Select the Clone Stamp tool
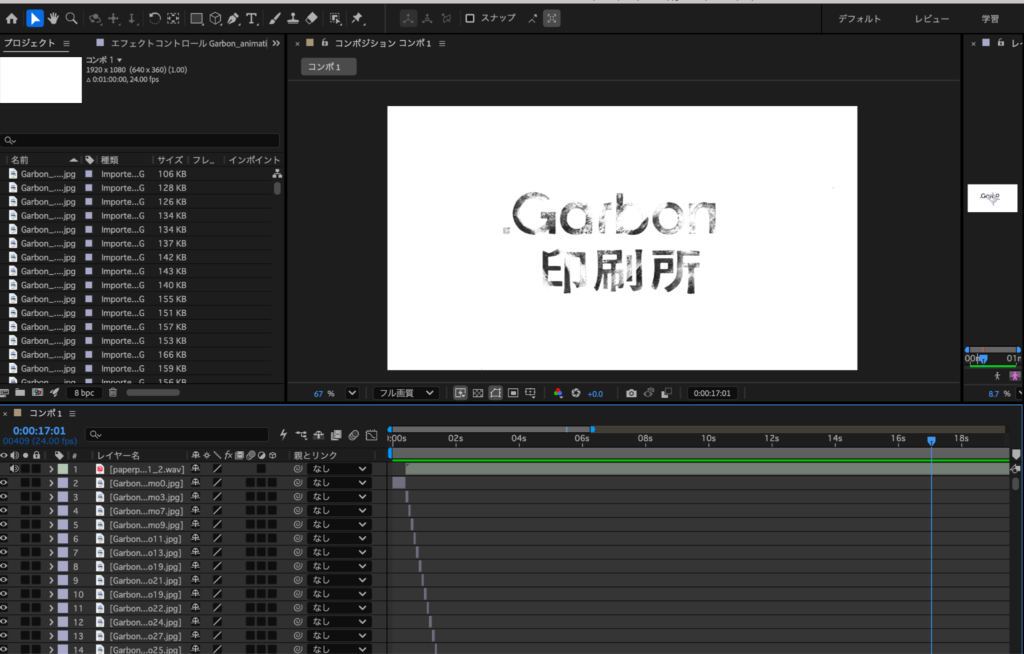 pos(293,18)
